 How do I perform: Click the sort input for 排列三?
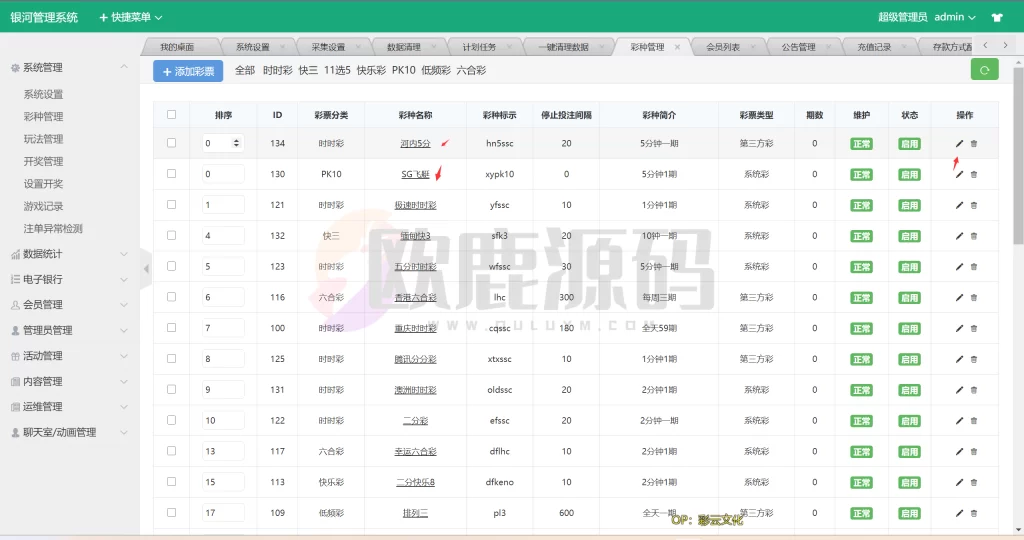coord(223,513)
